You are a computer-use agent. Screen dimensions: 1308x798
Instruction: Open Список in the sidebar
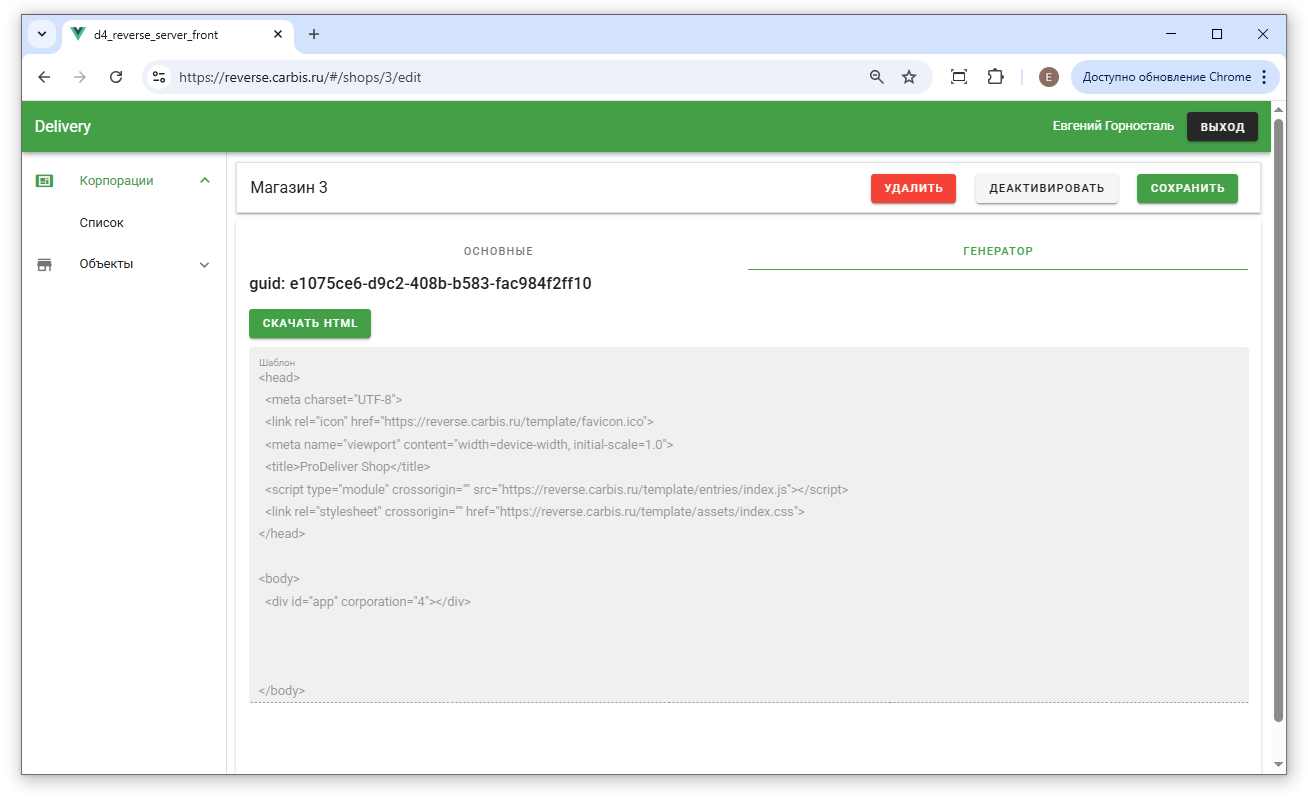102,223
